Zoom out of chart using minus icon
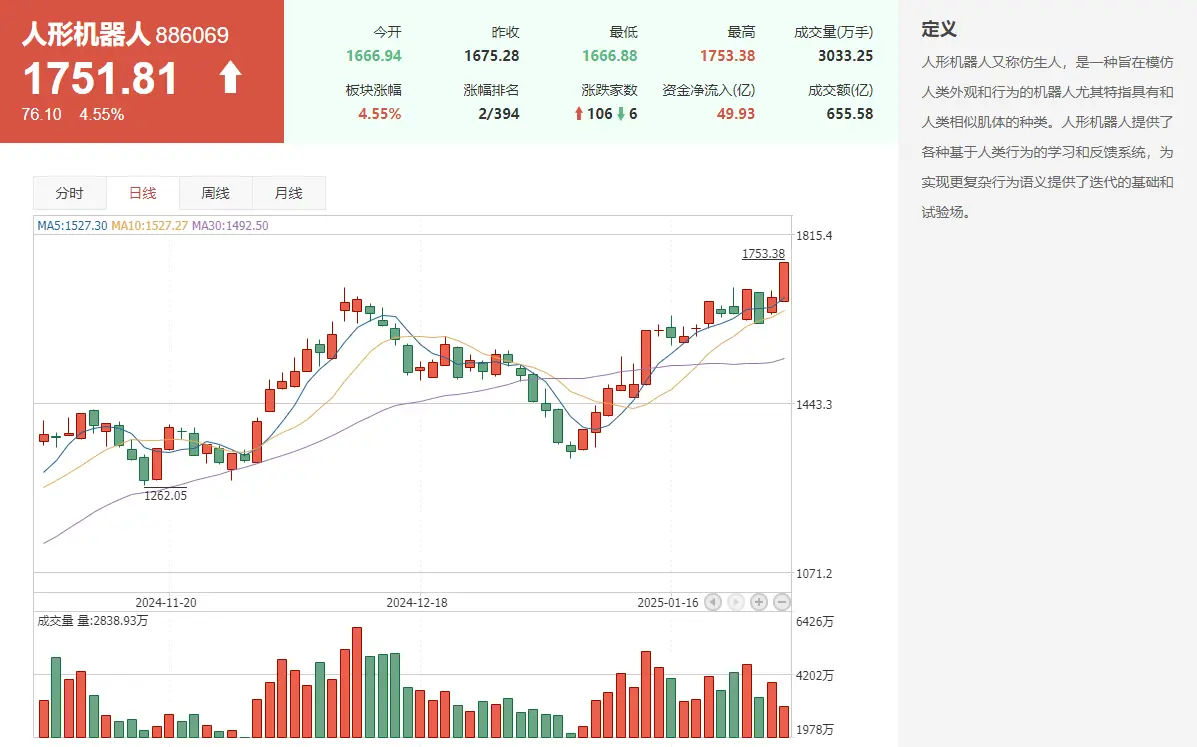1197x747 pixels. pyautogui.click(x=781, y=602)
